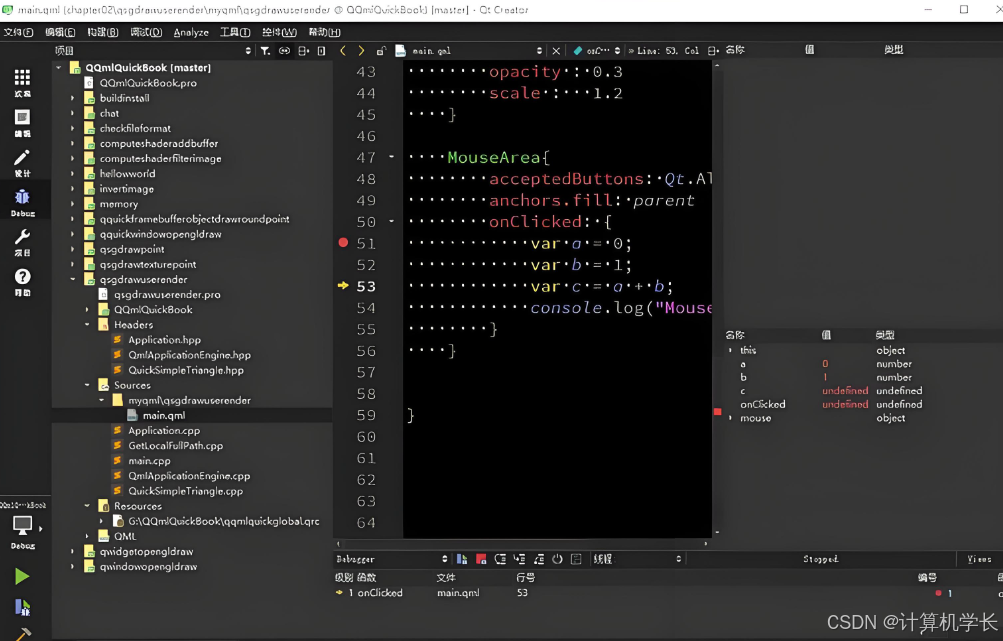Open the 调试(D) debug menu
1003x641 pixels.
pyautogui.click(x=145, y=32)
